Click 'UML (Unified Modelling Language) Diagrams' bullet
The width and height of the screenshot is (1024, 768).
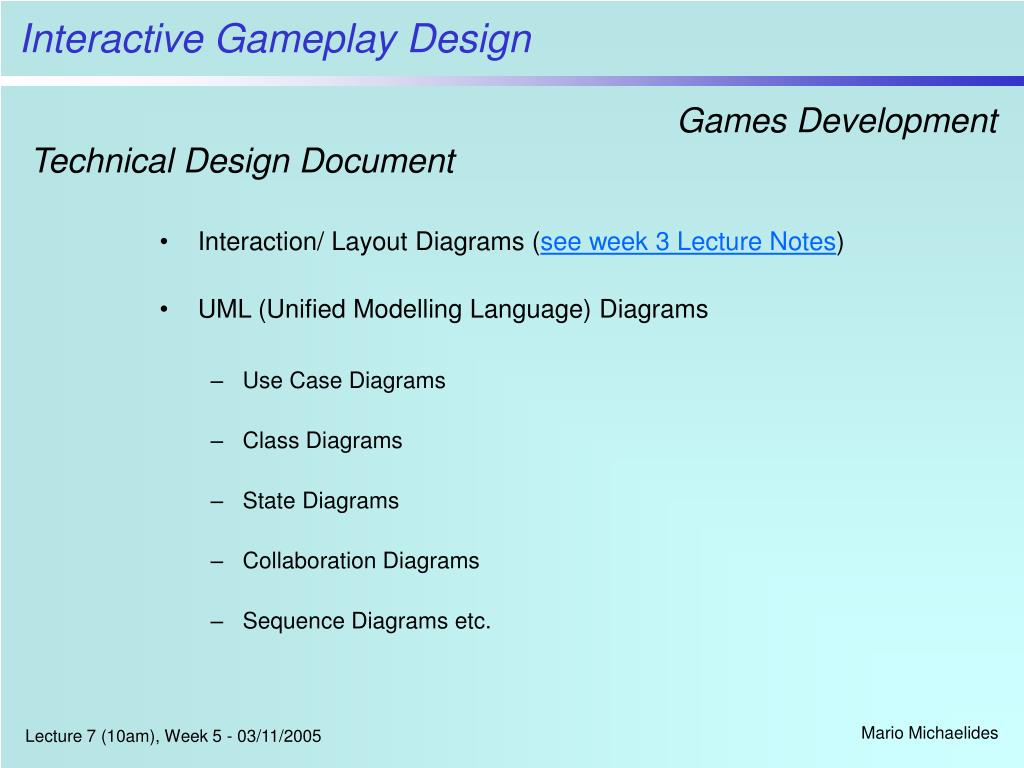[453, 310]
